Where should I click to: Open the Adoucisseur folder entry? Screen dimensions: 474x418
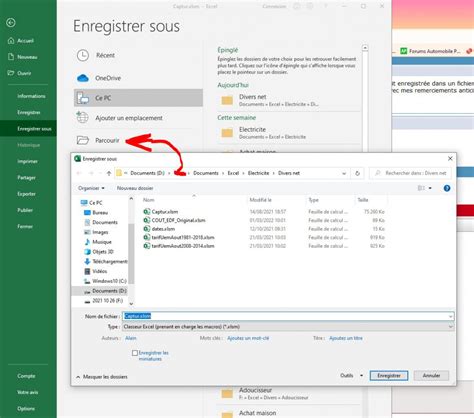pos(289,393)
